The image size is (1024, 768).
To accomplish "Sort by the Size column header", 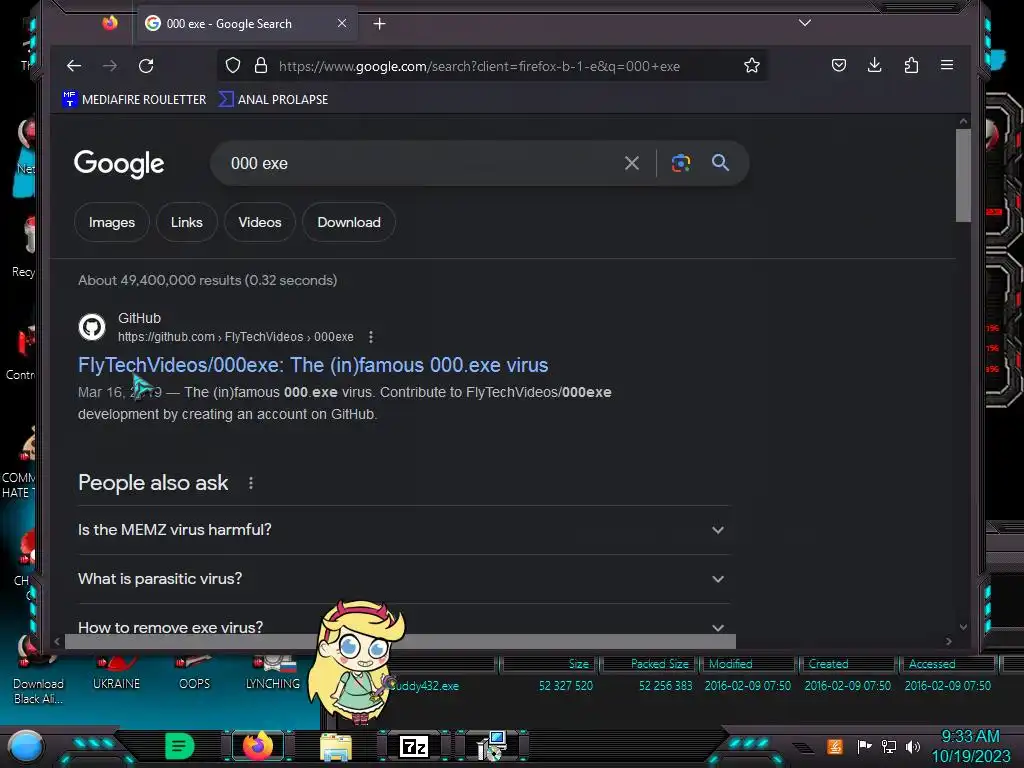I will (x=549, y=664).
